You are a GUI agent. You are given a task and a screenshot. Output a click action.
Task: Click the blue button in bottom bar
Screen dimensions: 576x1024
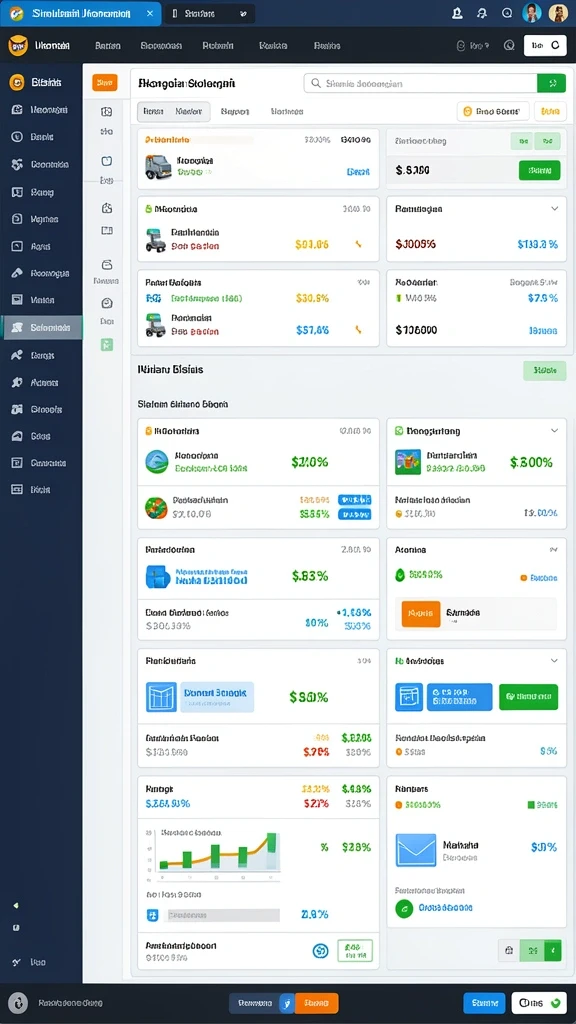click(x=484, y=1002)
